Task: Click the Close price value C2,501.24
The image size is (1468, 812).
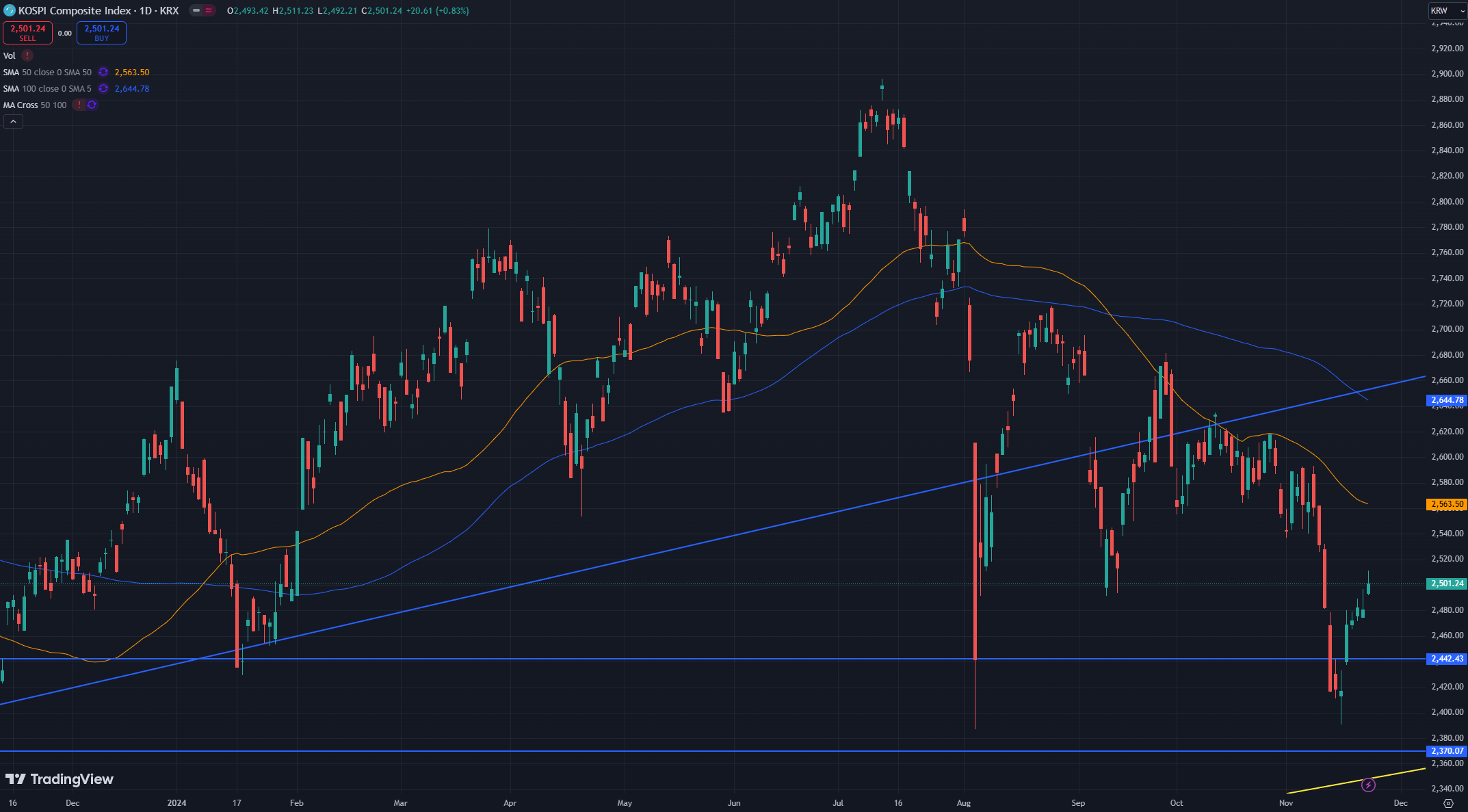Action: click(x=382, y=11)
